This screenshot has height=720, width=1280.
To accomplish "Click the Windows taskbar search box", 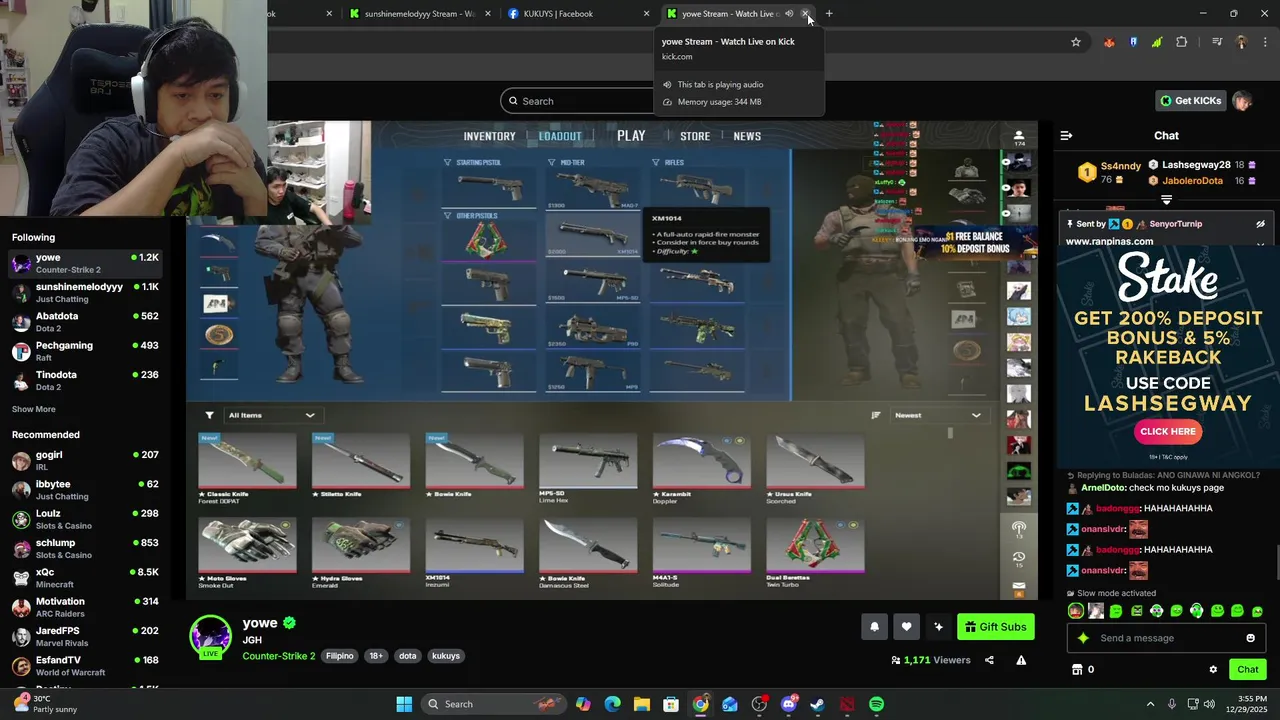I will 494,704.
